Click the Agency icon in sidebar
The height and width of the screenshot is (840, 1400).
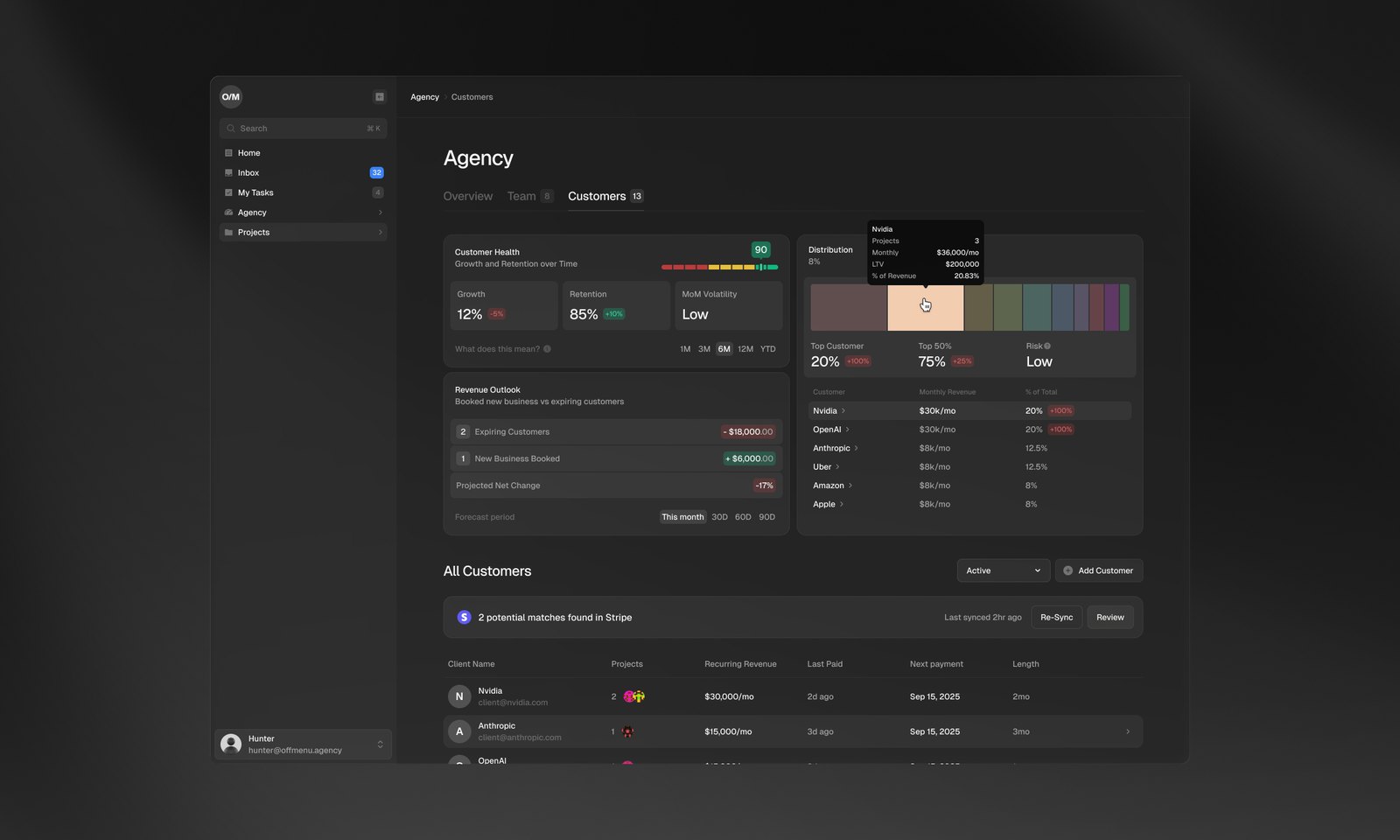pos(228,213)
